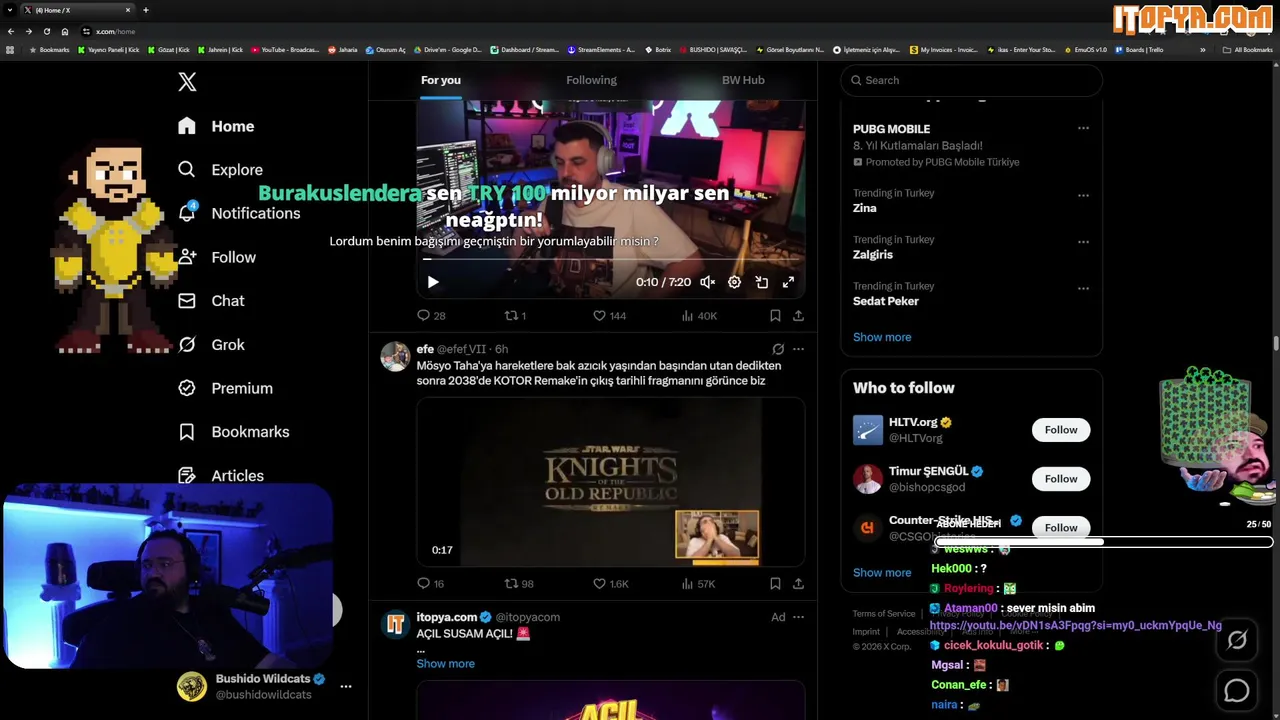
Task: Open the All Bookmarks folder
Action: (x=1248, y=49)
